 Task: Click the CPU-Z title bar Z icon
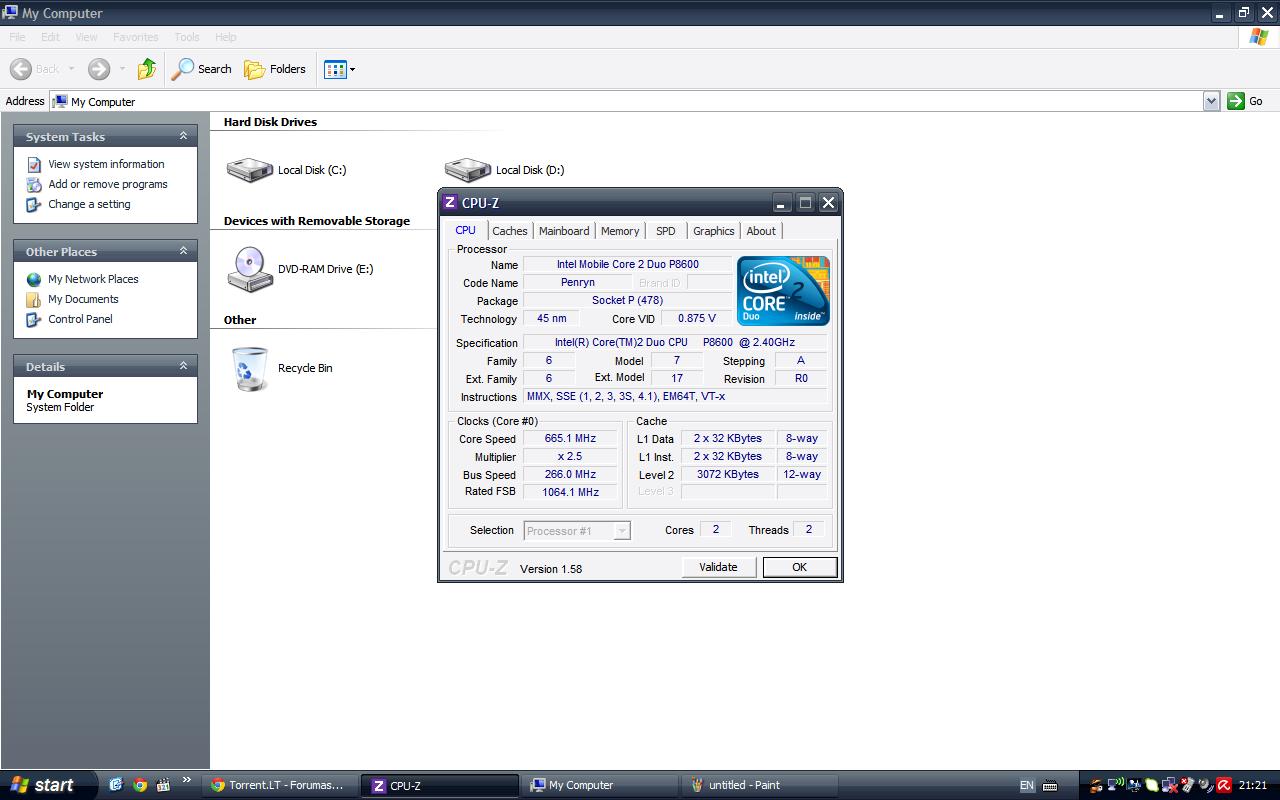click(450, 202)
